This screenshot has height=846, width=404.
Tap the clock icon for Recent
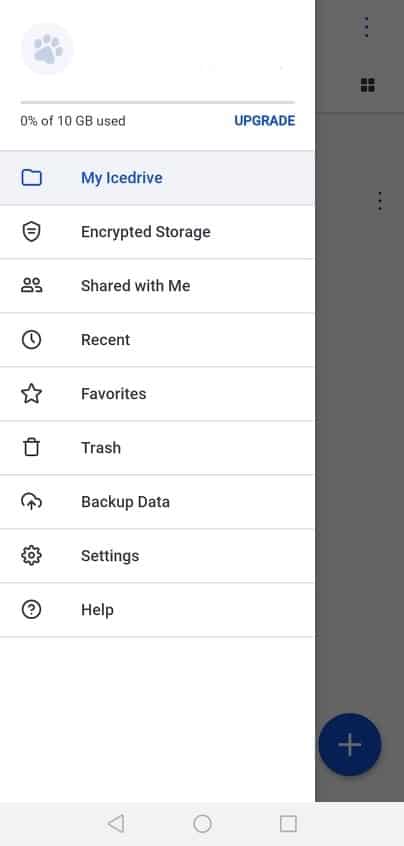click(31, 339)
